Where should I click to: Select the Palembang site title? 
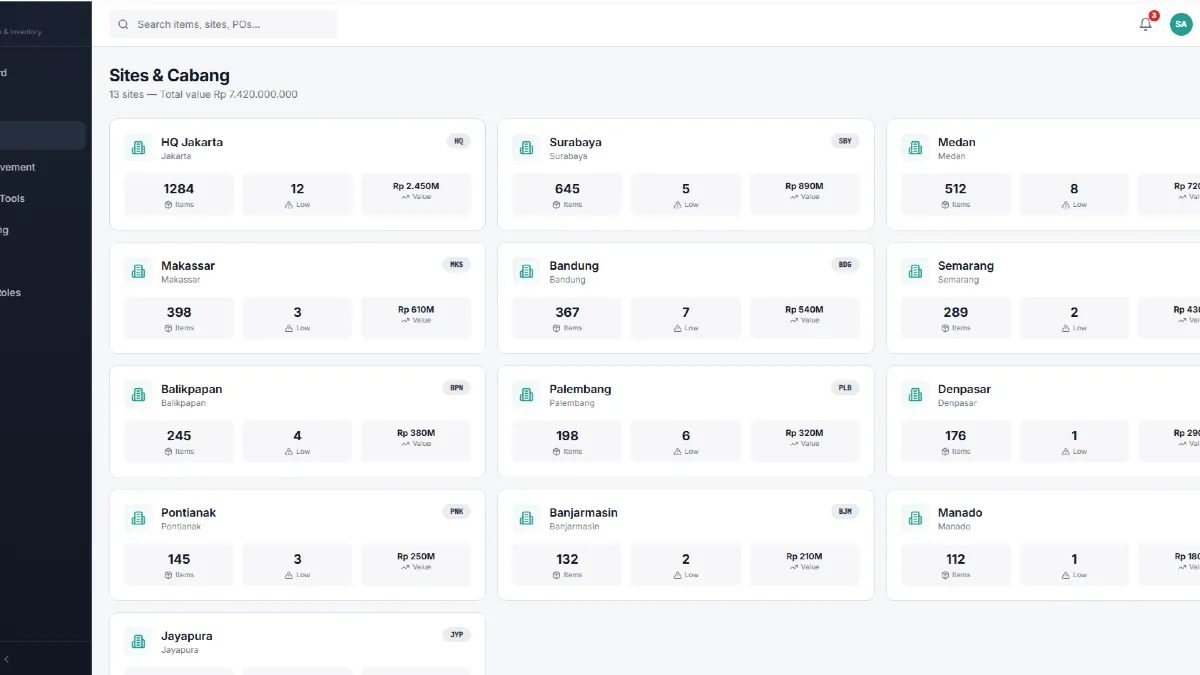[580, 389]
